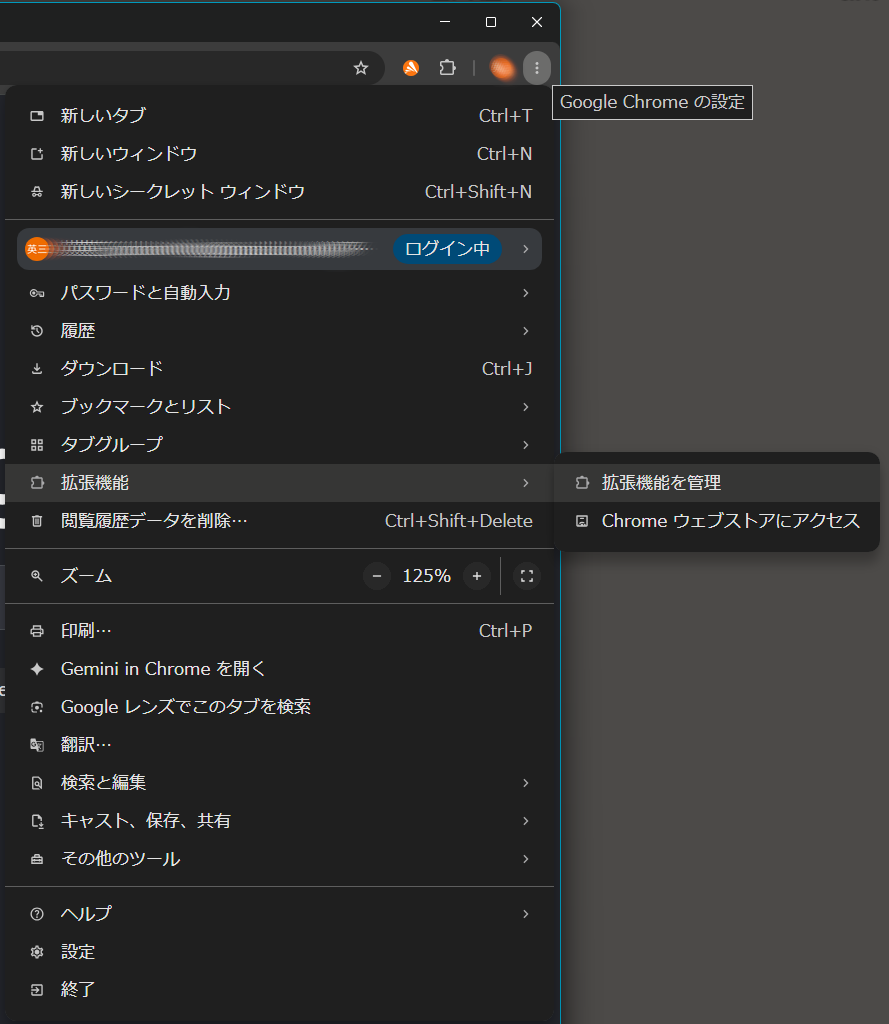Click the Gemini sparkle icon
Screen dimensions: 889x1024
pos(37,669)
